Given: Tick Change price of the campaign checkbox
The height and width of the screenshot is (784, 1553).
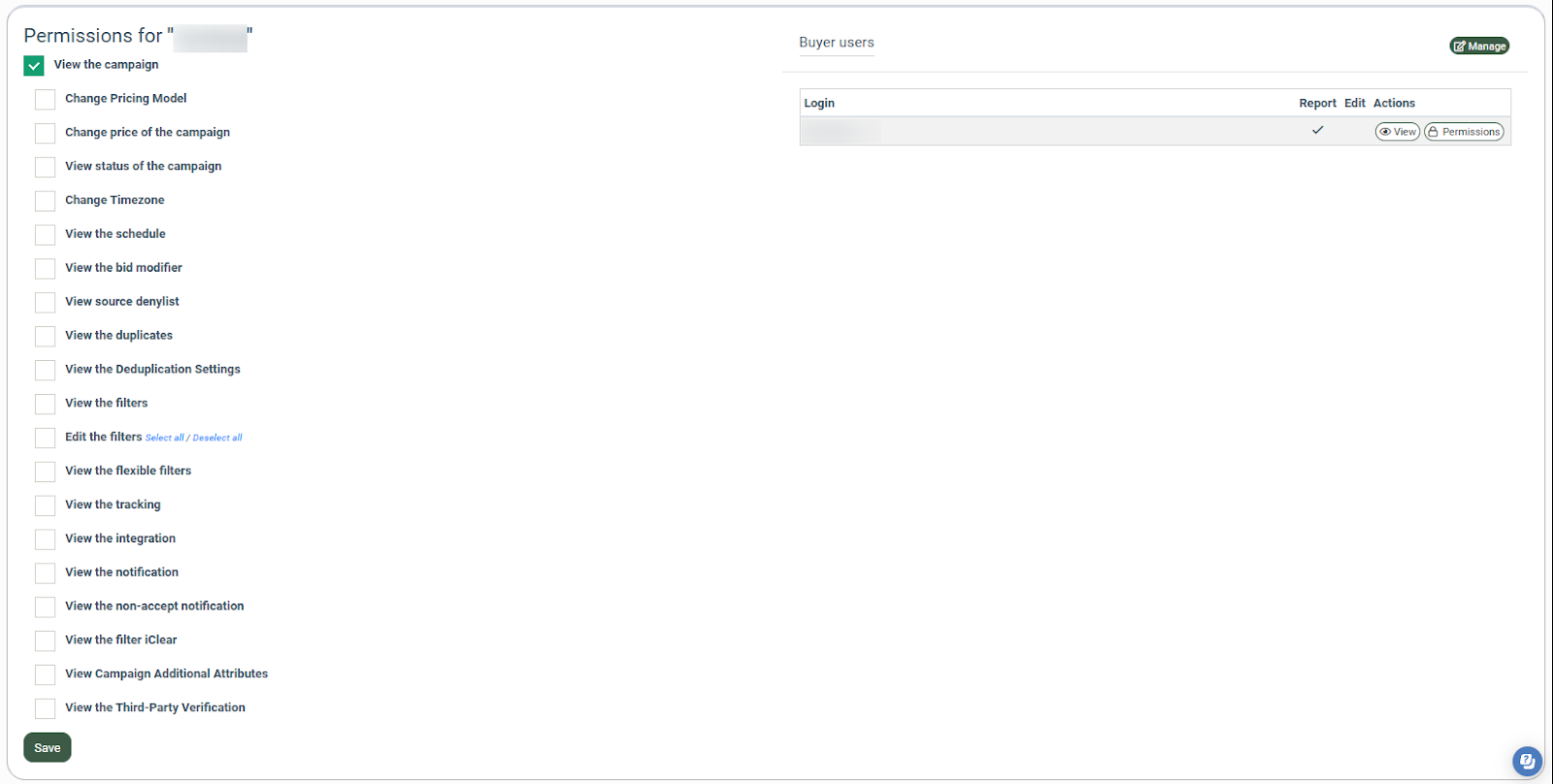Looking at the screenshot, I should tap(46, 133).
